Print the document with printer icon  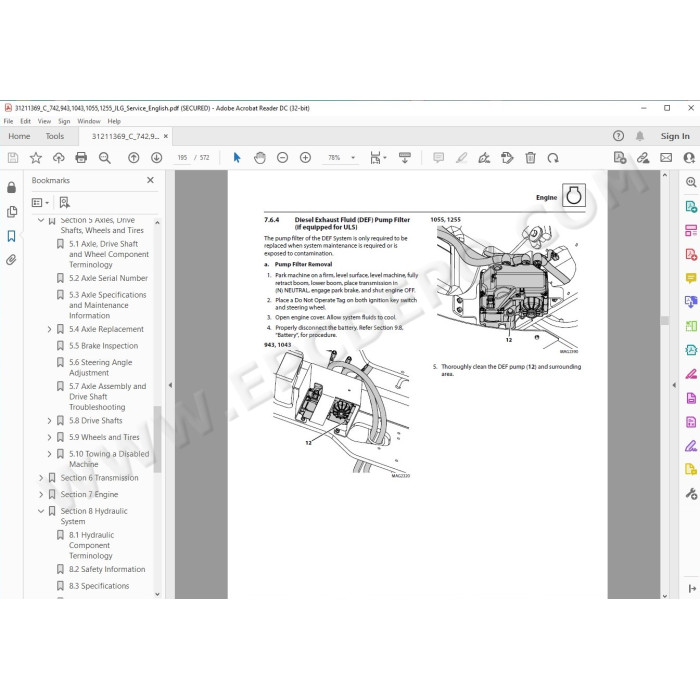pyautogui.click(x=81, y=158)
